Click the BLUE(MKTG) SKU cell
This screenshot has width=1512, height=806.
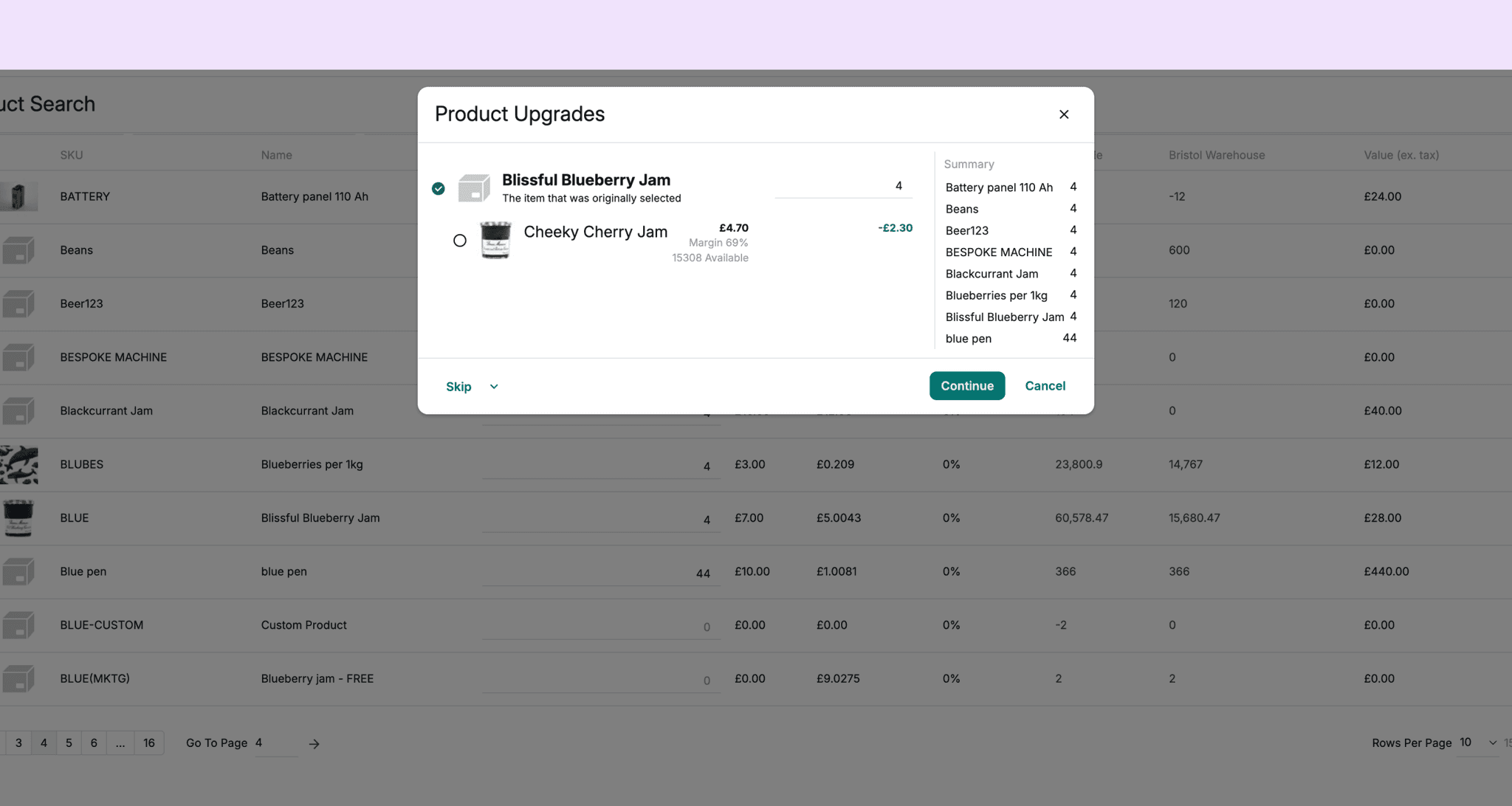click(94, 679)
